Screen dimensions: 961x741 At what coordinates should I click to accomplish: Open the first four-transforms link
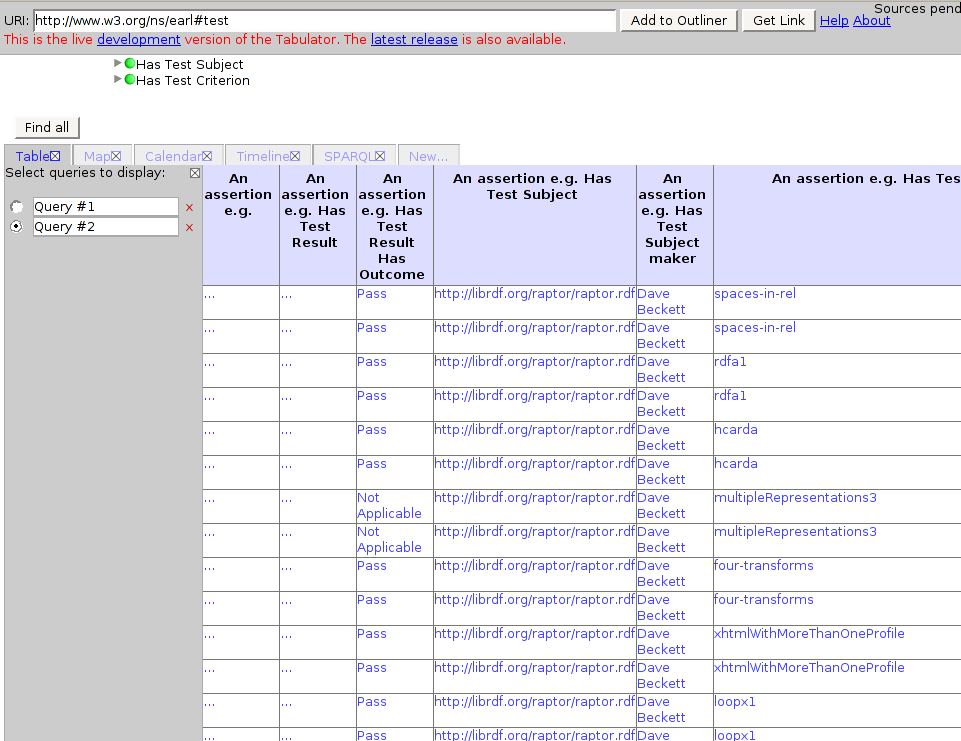coord(764,566)
